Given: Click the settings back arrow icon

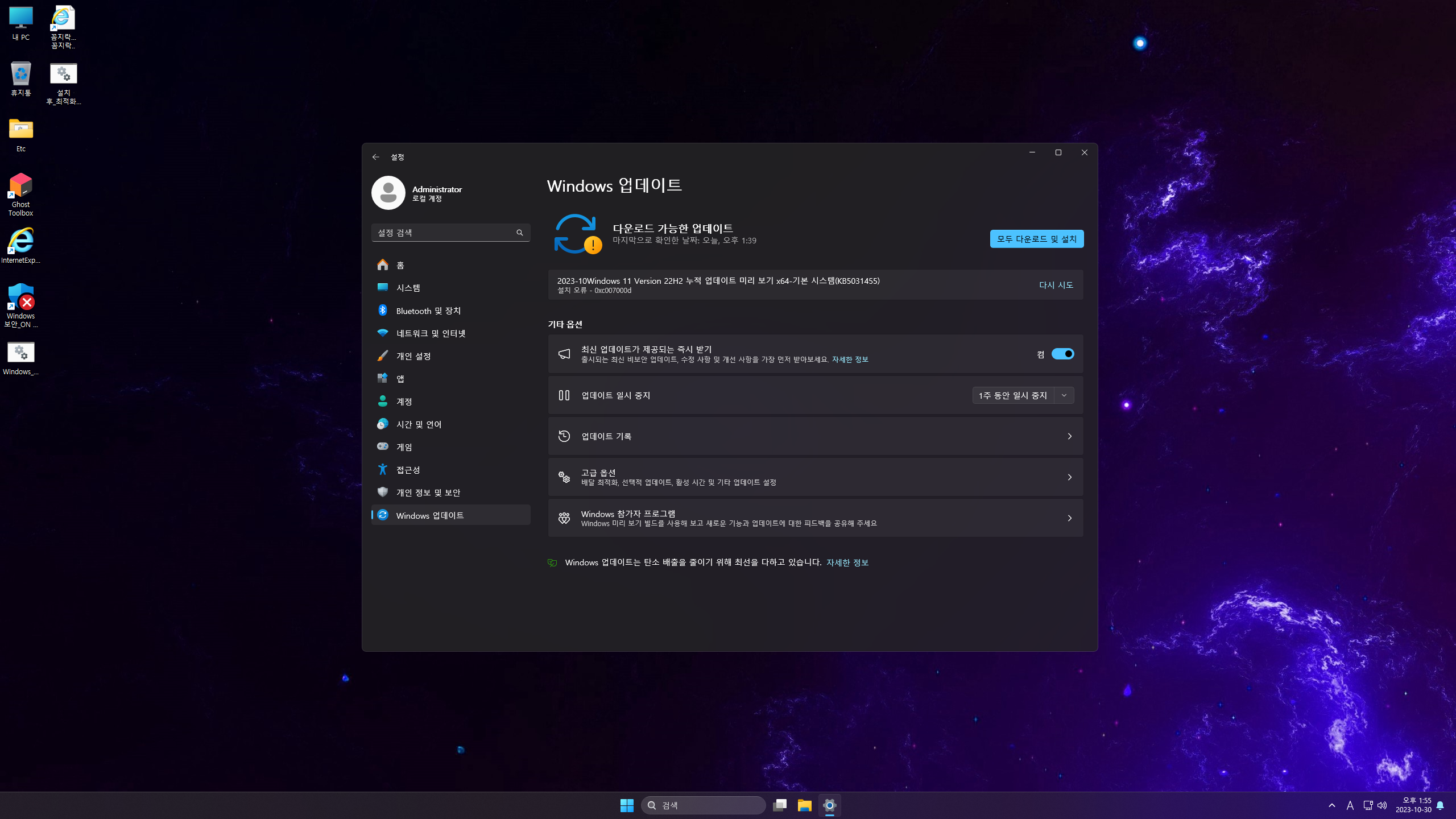Looking at the screenshot, I should (x=375, y=157).
